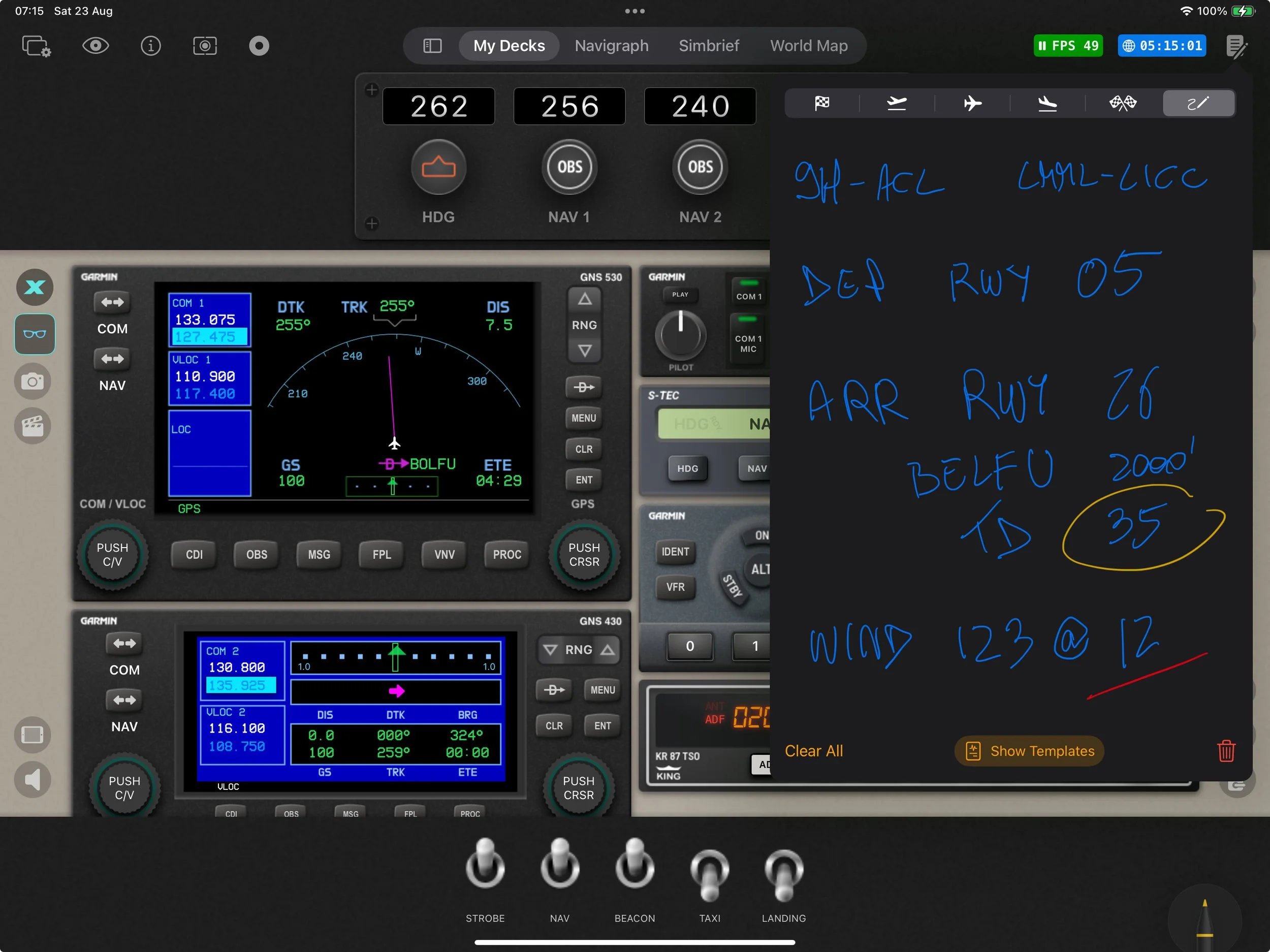
Task: Tap the camera screenshot icon in sidebar
Action: [33, 382]
